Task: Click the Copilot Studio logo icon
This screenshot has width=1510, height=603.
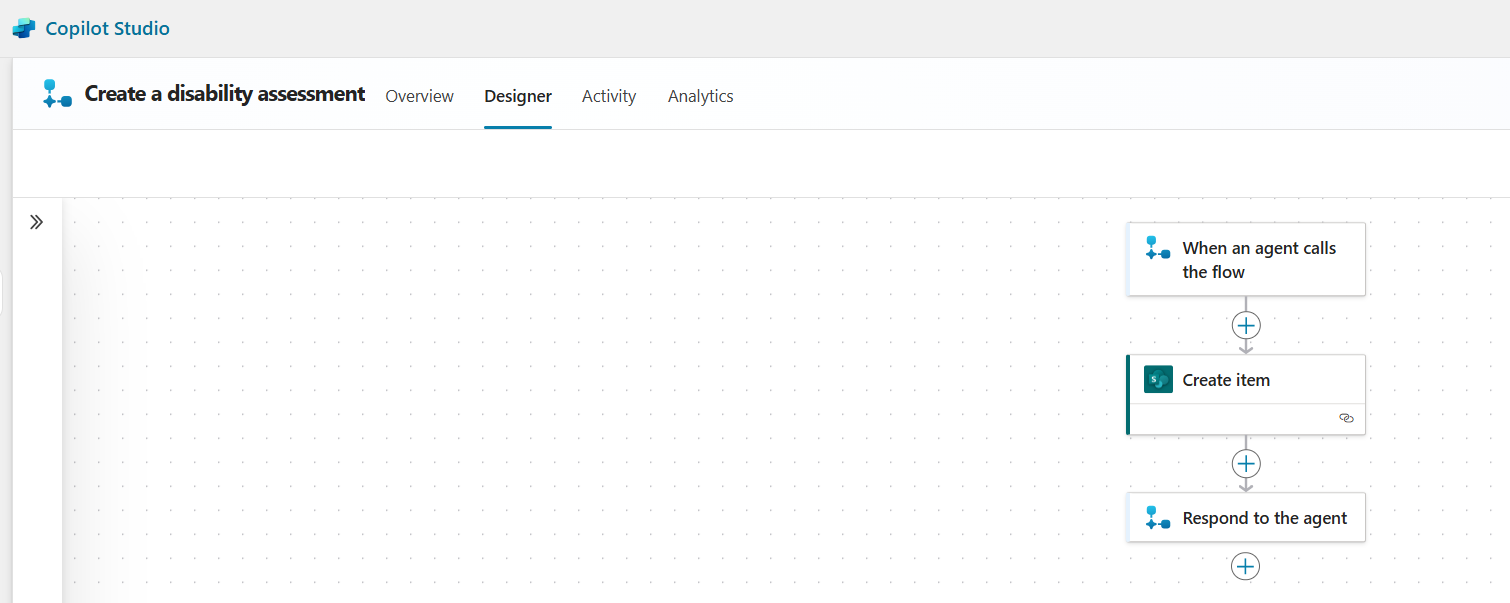Action: (x=22, y=28)
